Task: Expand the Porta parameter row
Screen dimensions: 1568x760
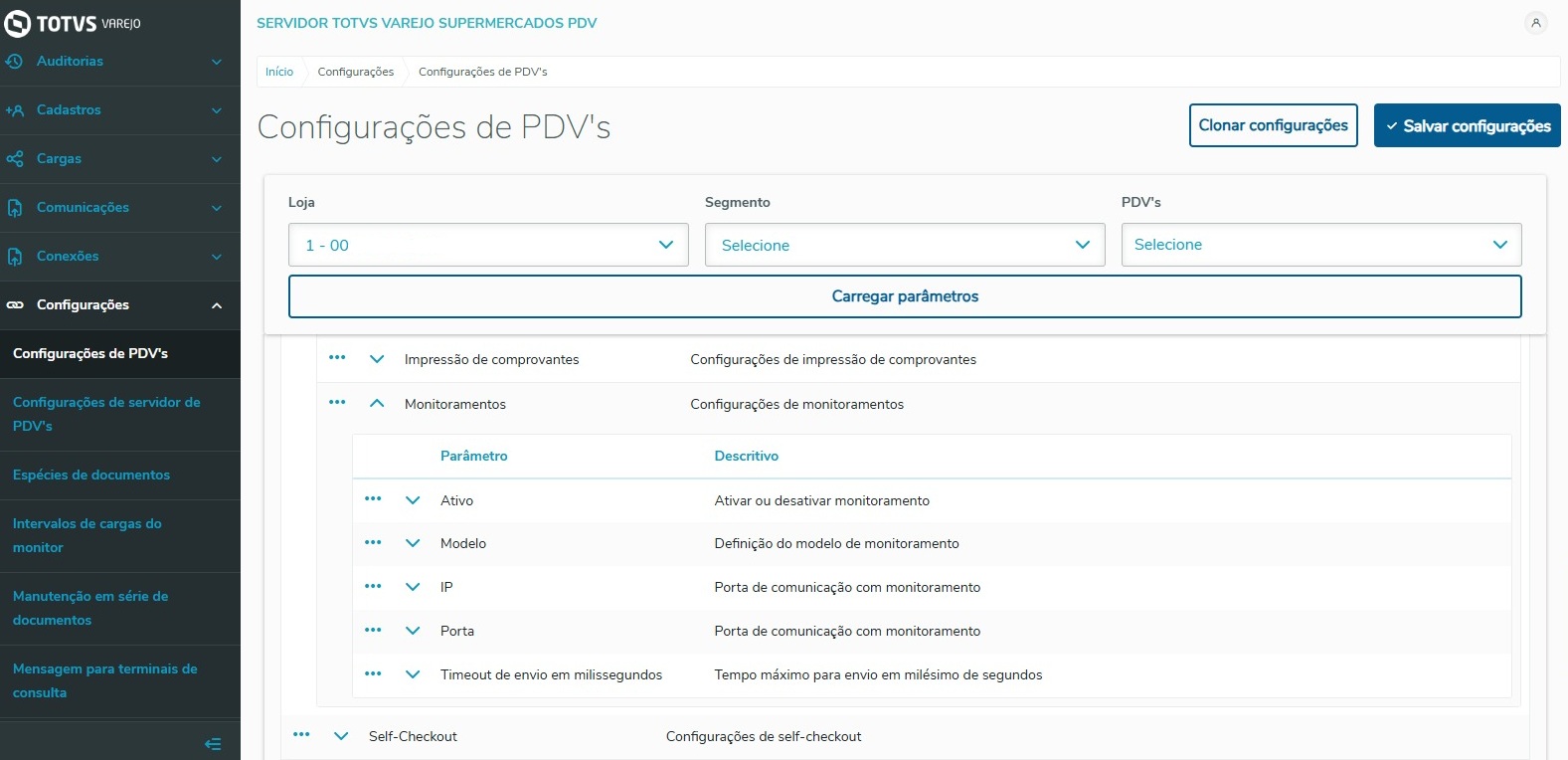Action: (413, 631)
